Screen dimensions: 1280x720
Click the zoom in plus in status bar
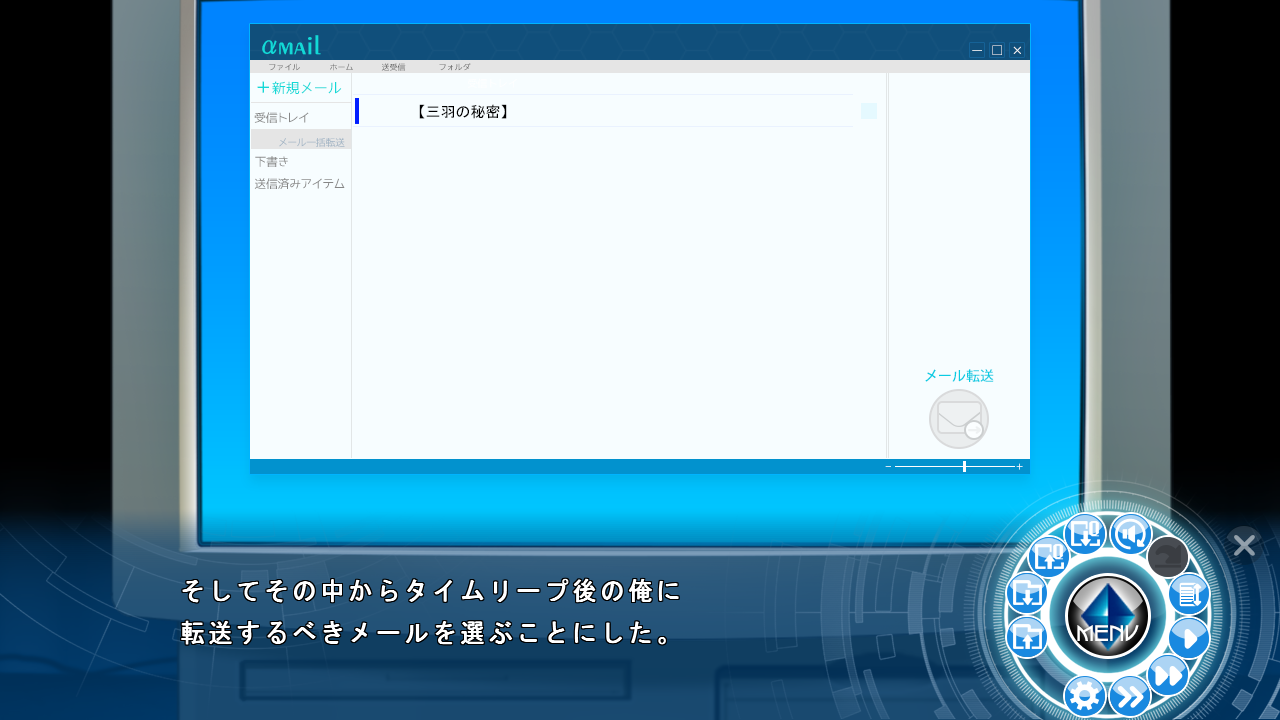1019,466
